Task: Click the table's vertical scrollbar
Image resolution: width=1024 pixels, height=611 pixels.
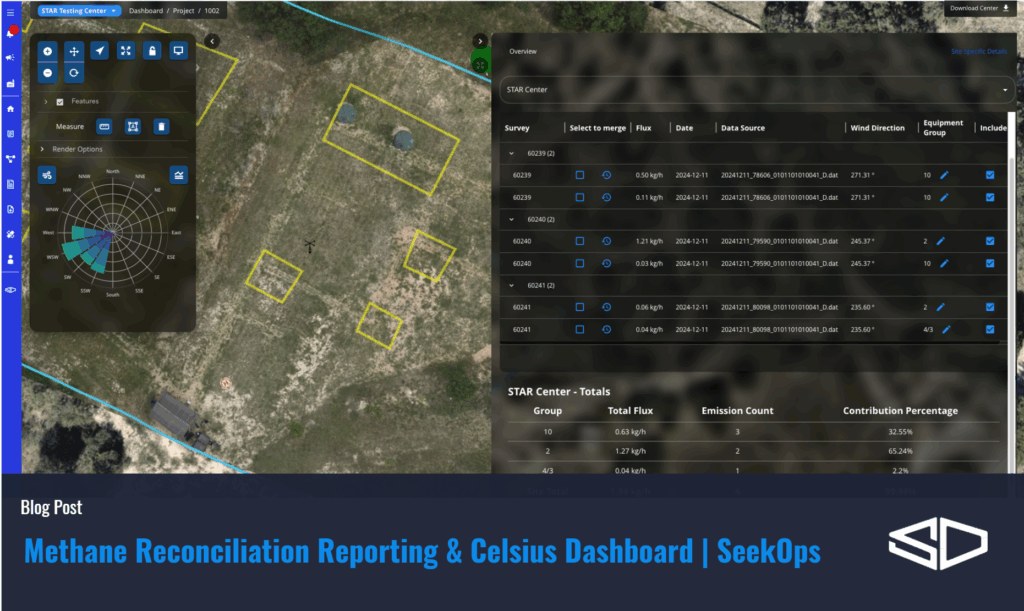Action: point(1011,200)
